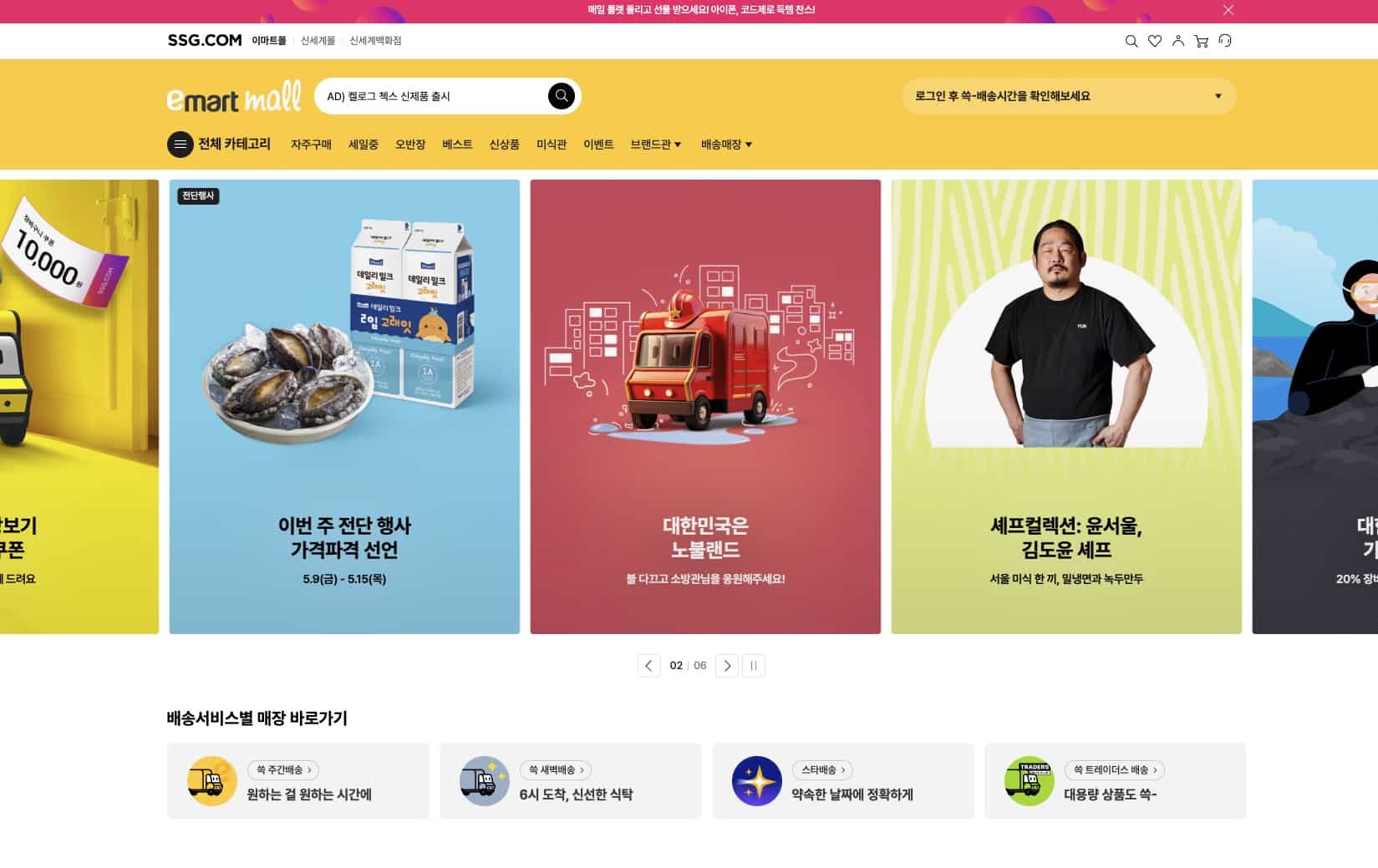1378x868 pixels.
Task: Go to previous banner slide arrow
Action: click(648, 666)
